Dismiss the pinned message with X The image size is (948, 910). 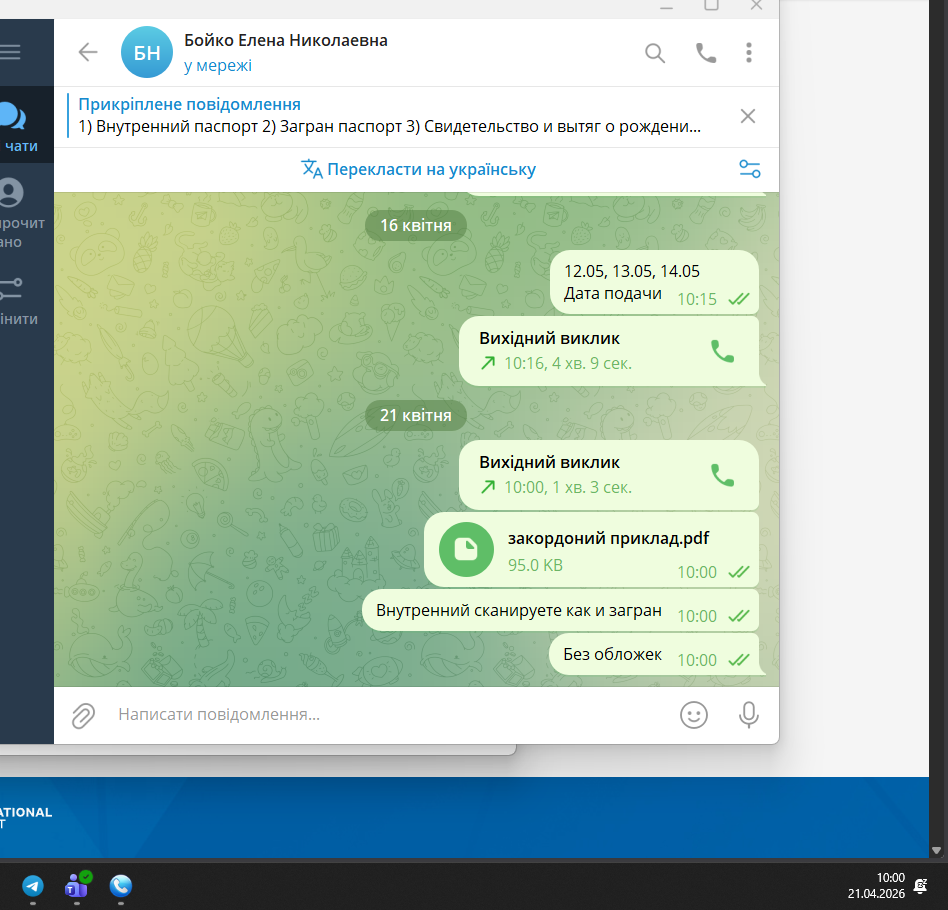click(x=748, y=116)
